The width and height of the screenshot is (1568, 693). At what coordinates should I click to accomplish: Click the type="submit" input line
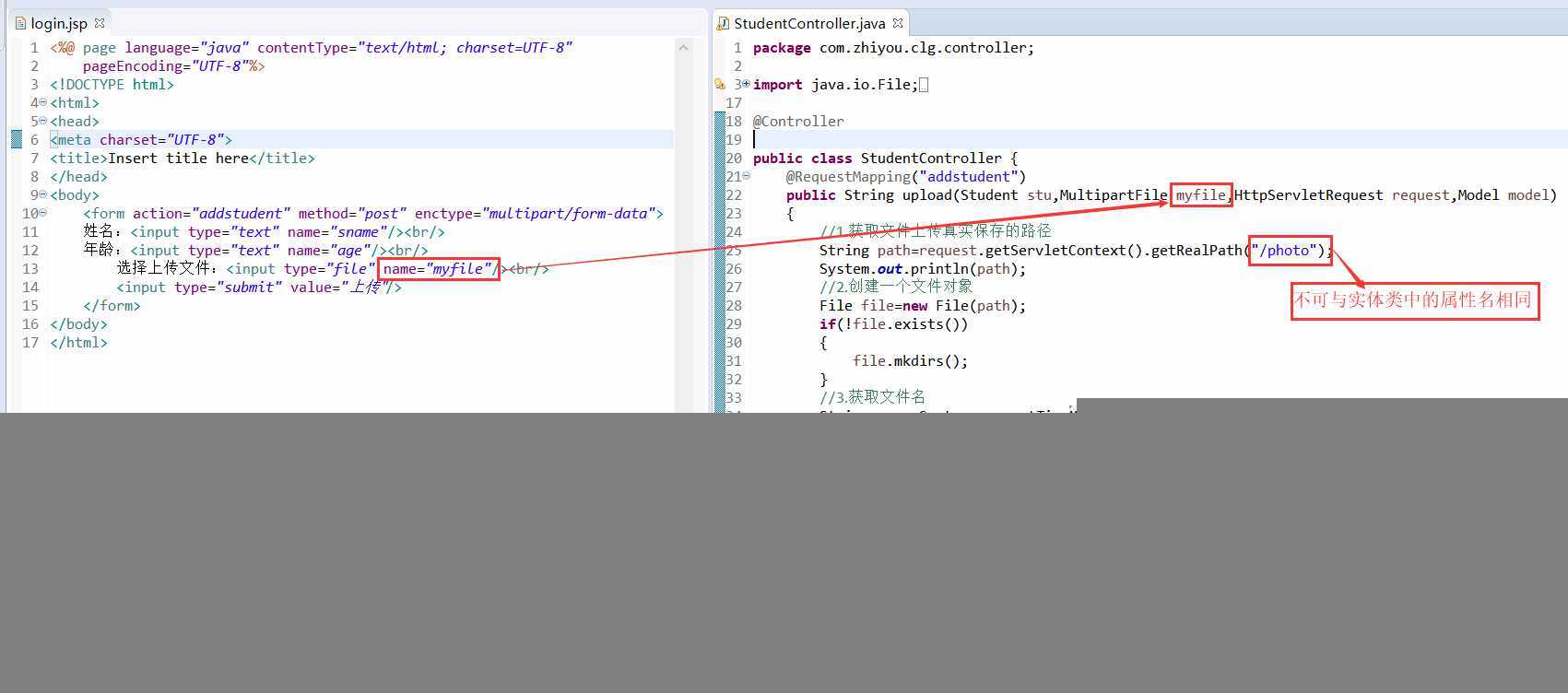click(259, 288)
